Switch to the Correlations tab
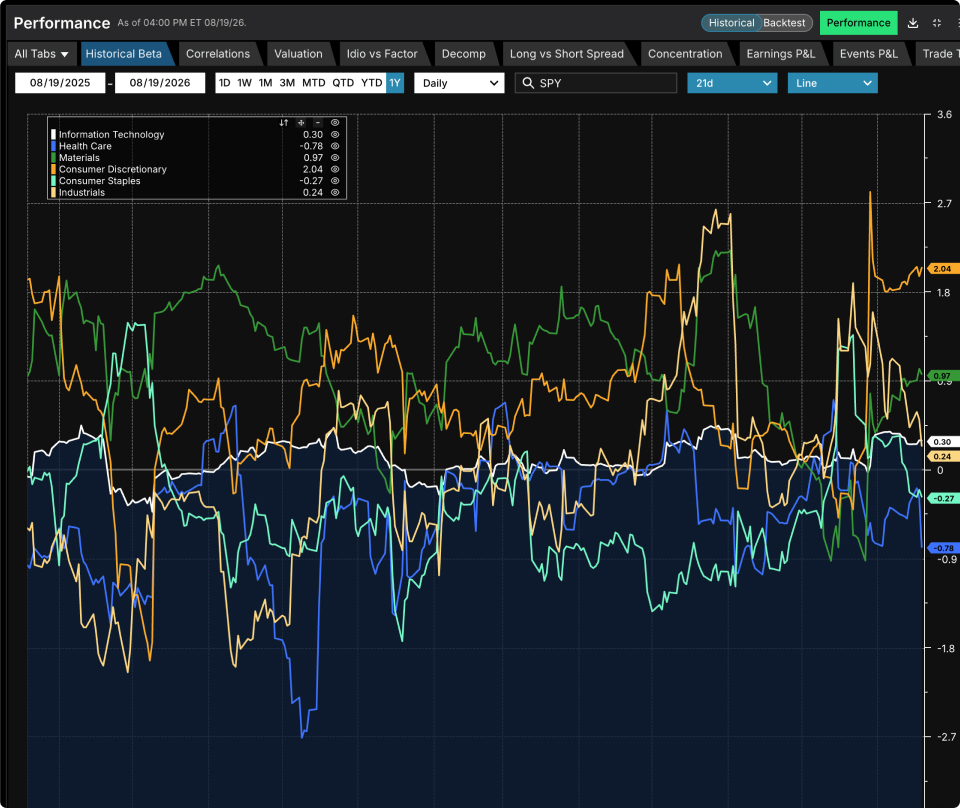This screenshot has height=808, width=960. [218, 54]
